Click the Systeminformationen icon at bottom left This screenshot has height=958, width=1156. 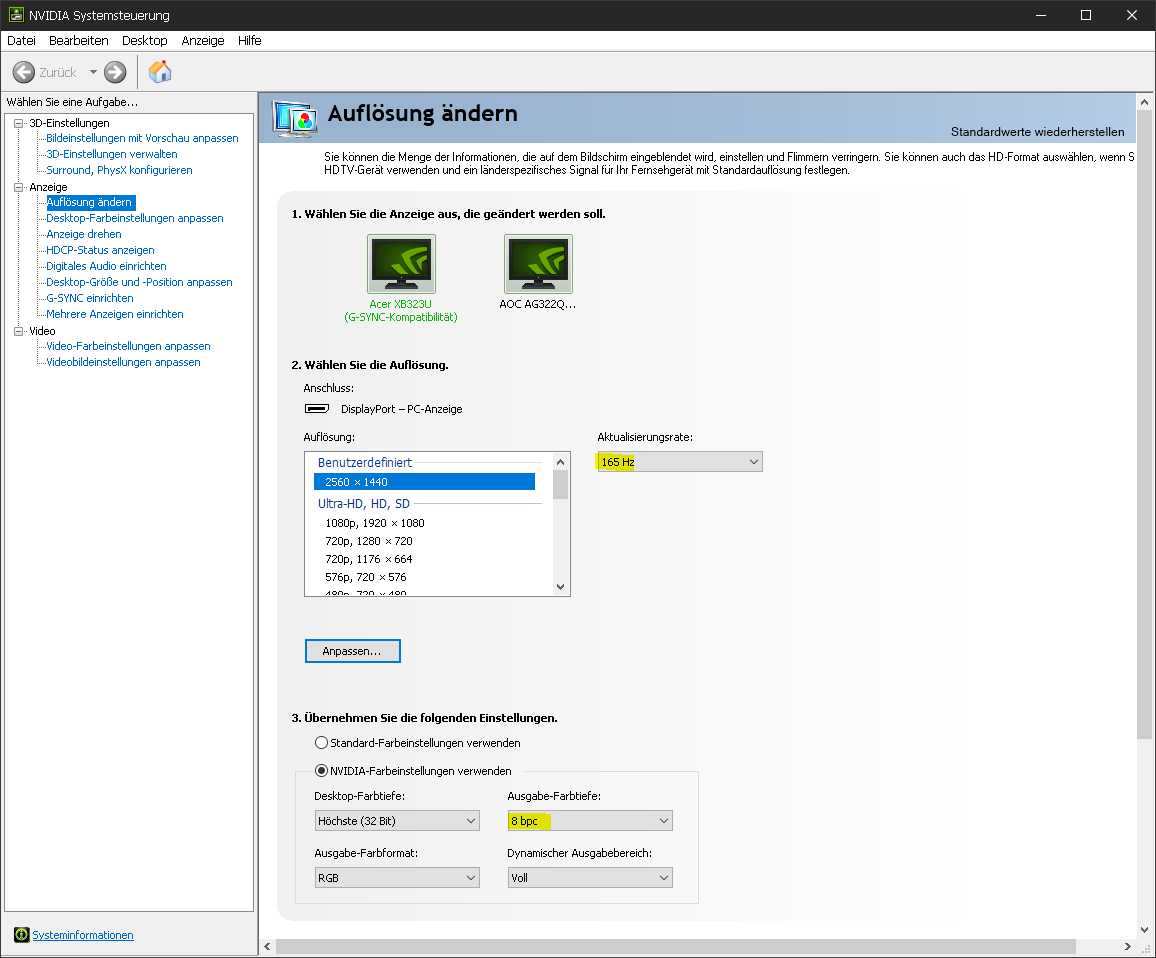pyautogui.click(x=21, y=934)
